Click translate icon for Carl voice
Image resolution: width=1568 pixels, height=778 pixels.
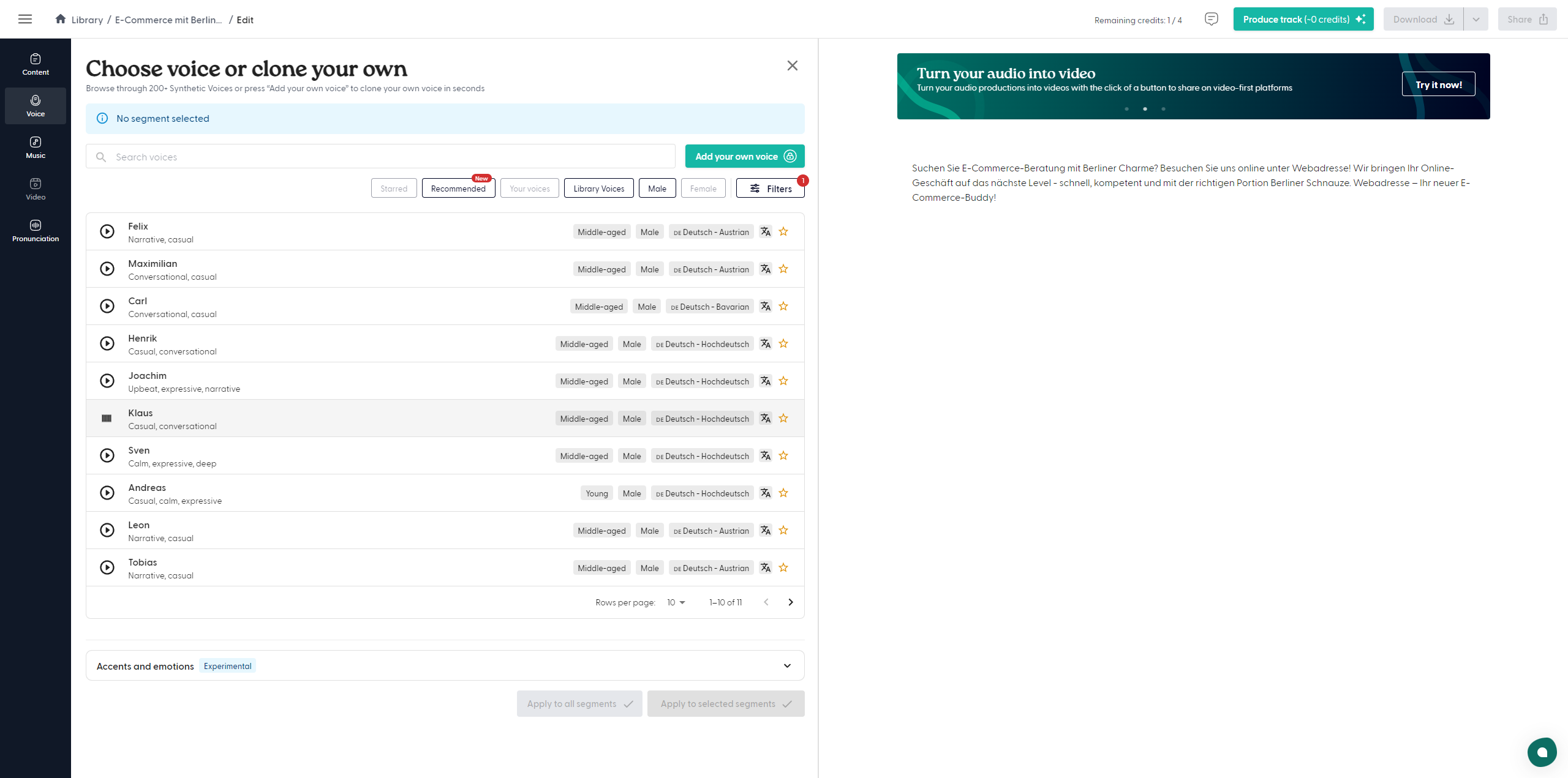click(x=766, y=306)
